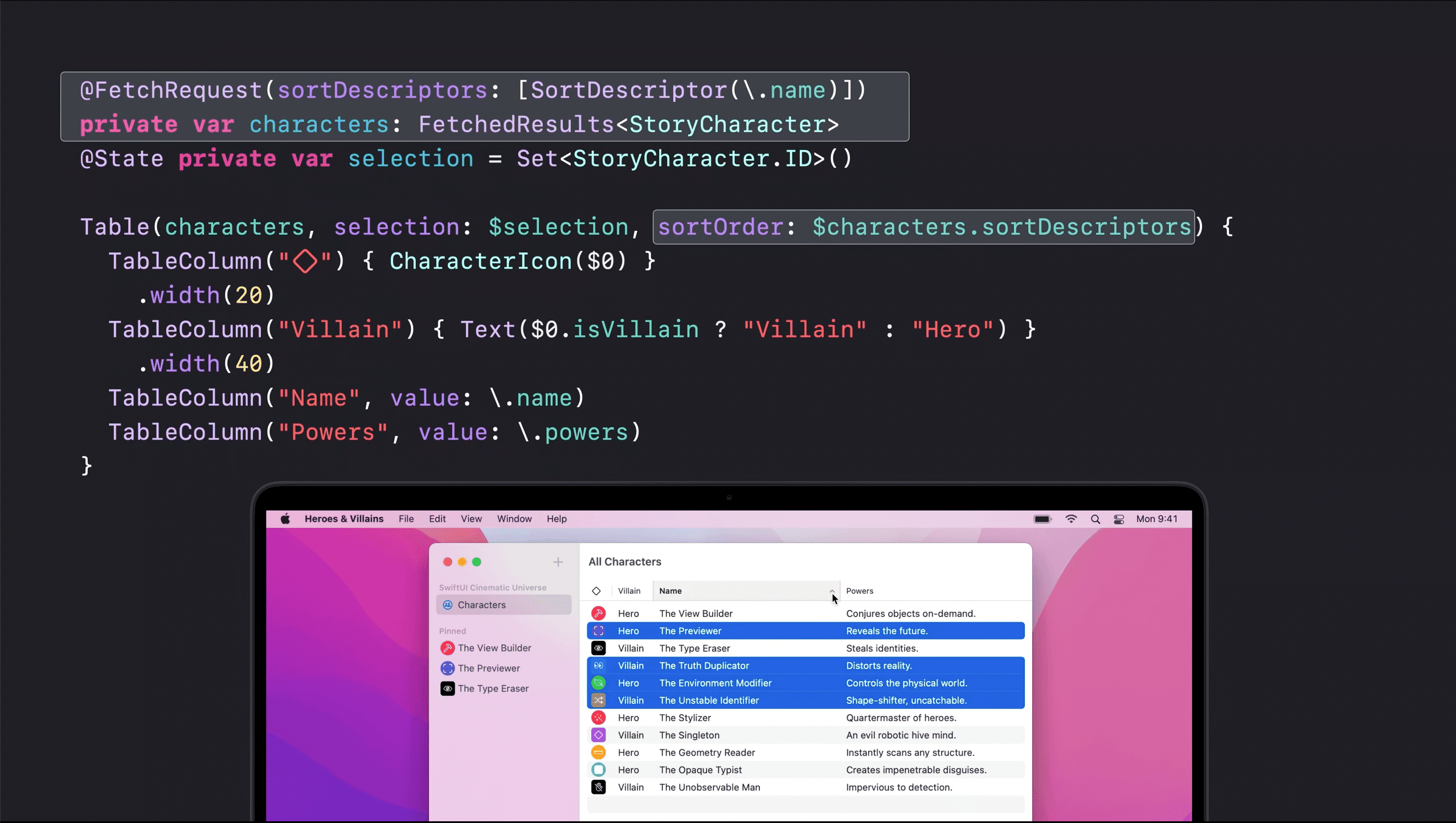The width and height of the screenshot is (1456, 823).
Task: Select The Environment Modifier name cell
Action: click(715, 683)
